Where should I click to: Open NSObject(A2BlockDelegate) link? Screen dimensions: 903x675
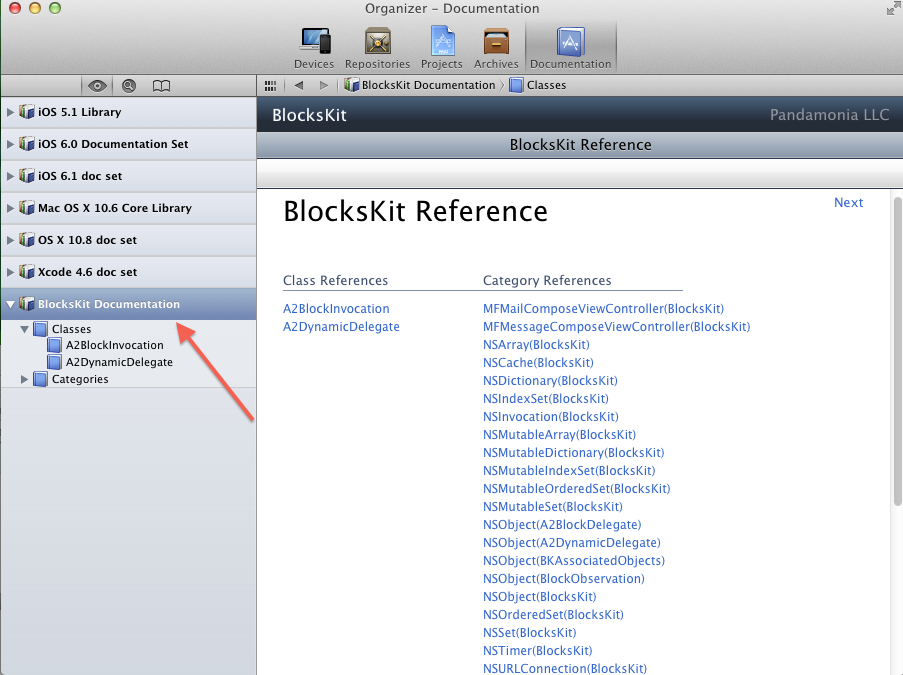562,525
